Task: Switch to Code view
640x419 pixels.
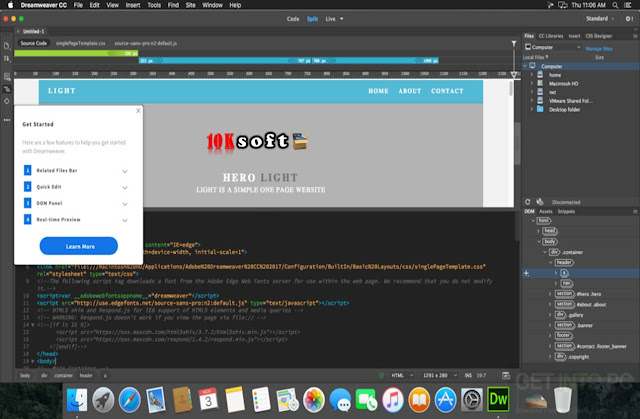Action: (x=293, y=19)
